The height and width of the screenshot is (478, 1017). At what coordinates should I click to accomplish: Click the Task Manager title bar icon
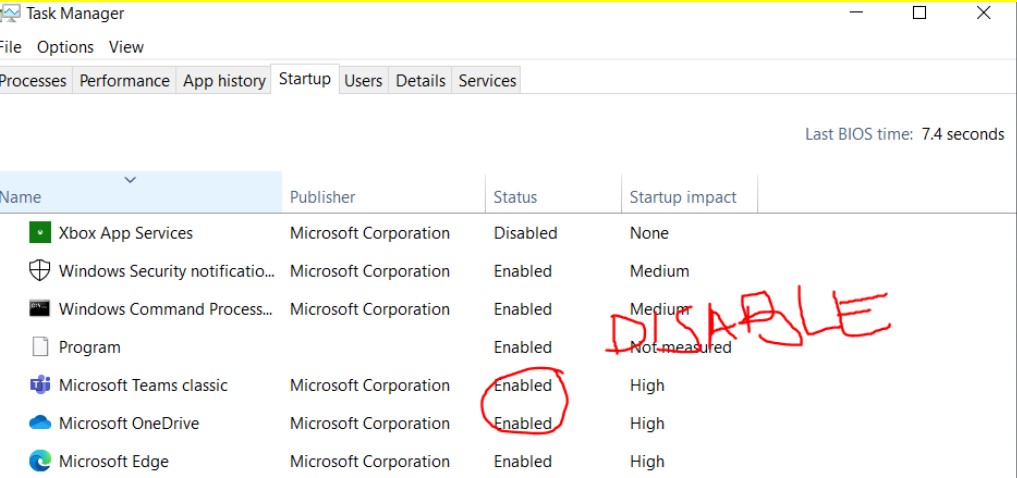(10, 14)
